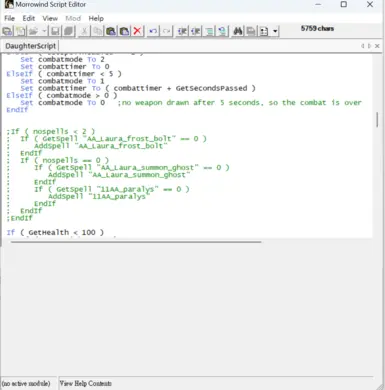This screenshot has height=390, width=385.
Task: Click the Save floppy disk icon
Action: pyautogui.click(x=55, y=31)
